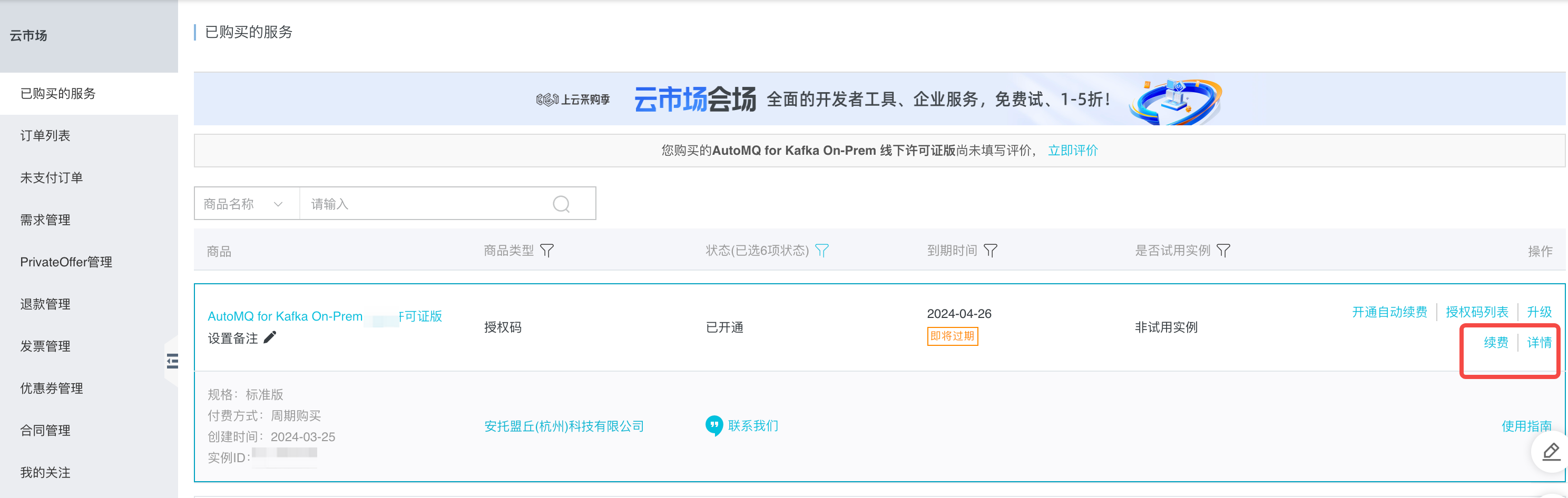
Task: Click 开通自动续费 action link
Action: [x=1389, y=312]
